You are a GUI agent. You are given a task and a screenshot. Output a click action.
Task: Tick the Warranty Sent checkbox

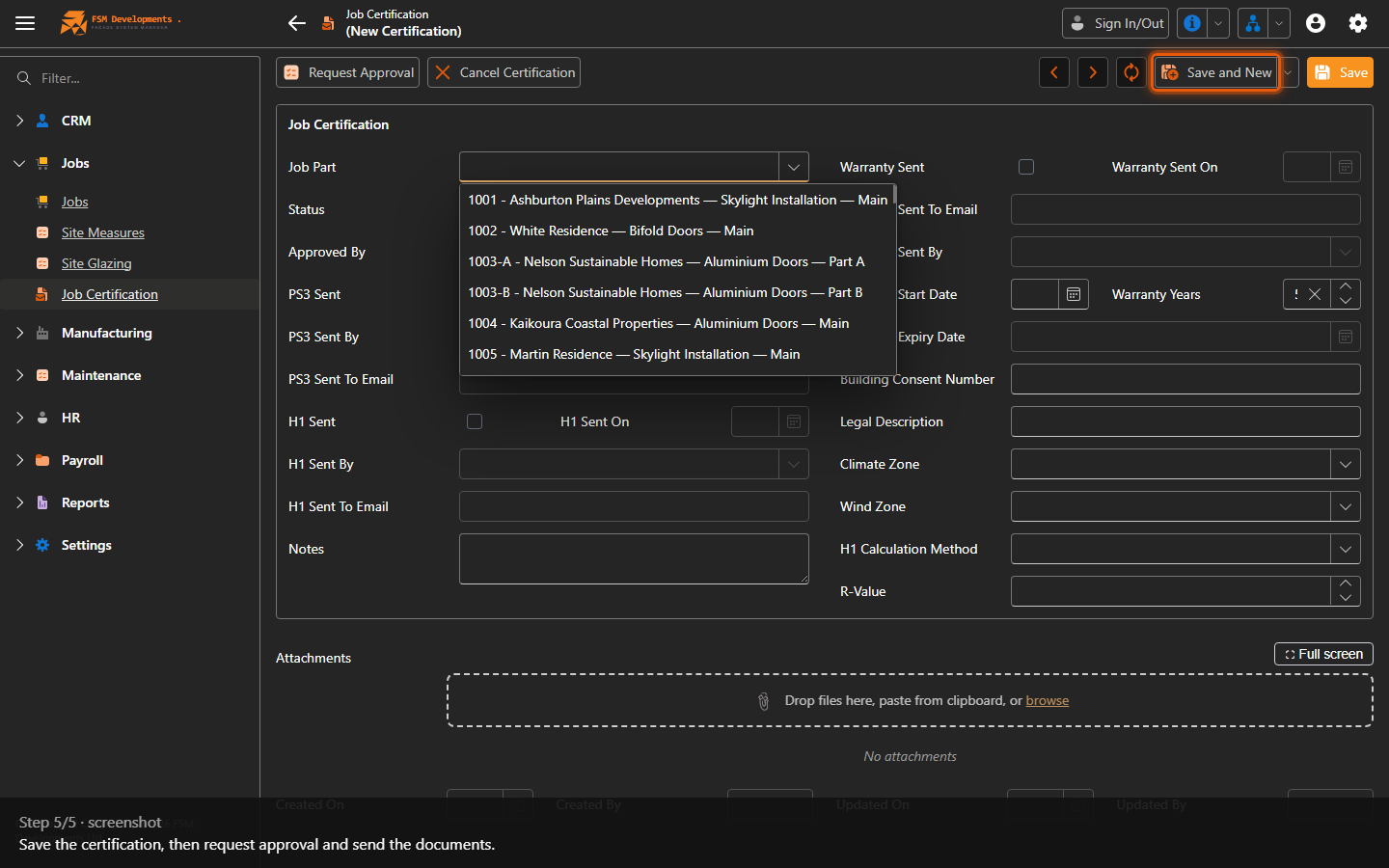tap(1026, 167)
